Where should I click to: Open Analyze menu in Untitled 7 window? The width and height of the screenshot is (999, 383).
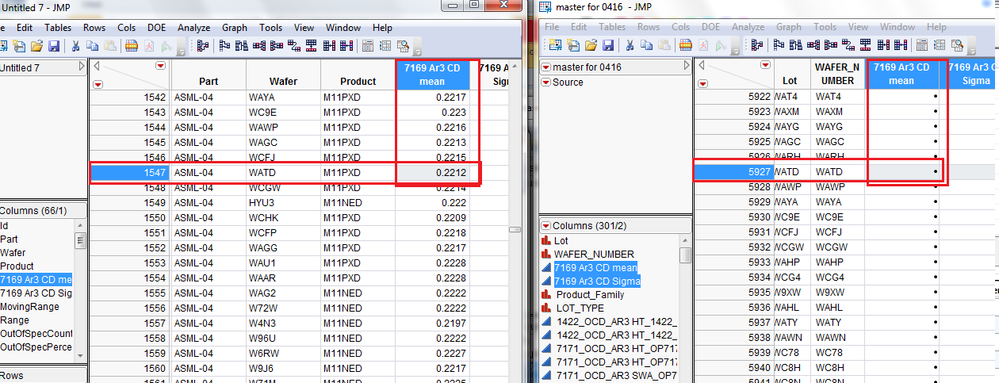(x=194, y=27)
